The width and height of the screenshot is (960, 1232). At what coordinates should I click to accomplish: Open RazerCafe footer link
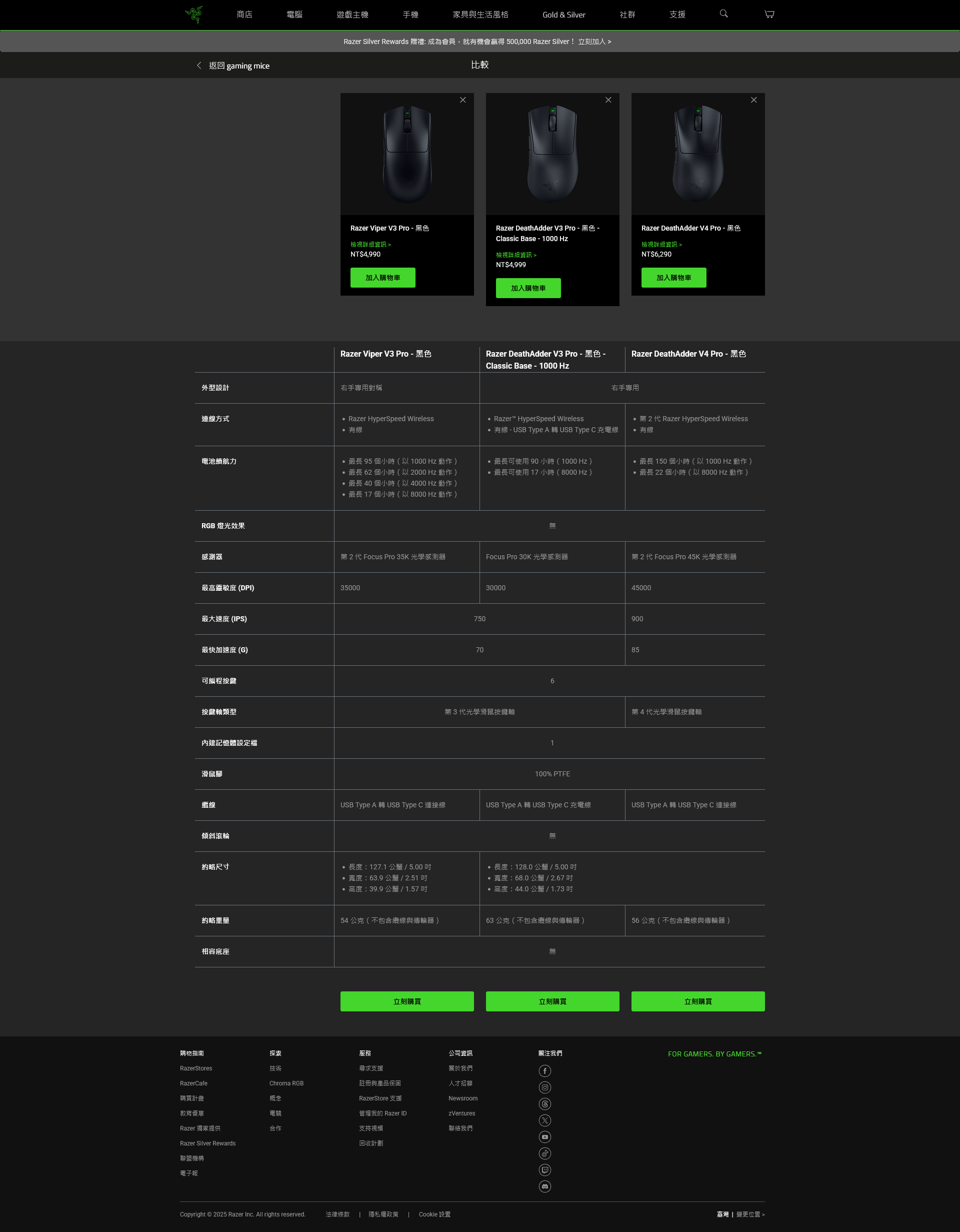click(x=193, y=1083)
